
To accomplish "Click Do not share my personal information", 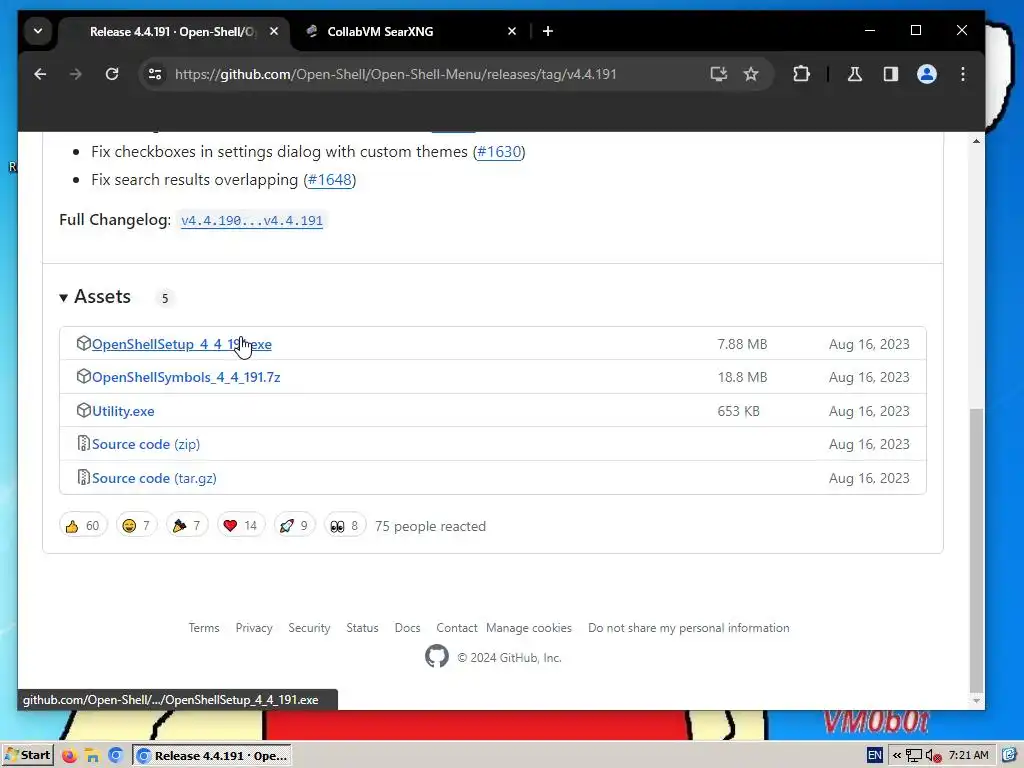I will [x=688, y=628].
